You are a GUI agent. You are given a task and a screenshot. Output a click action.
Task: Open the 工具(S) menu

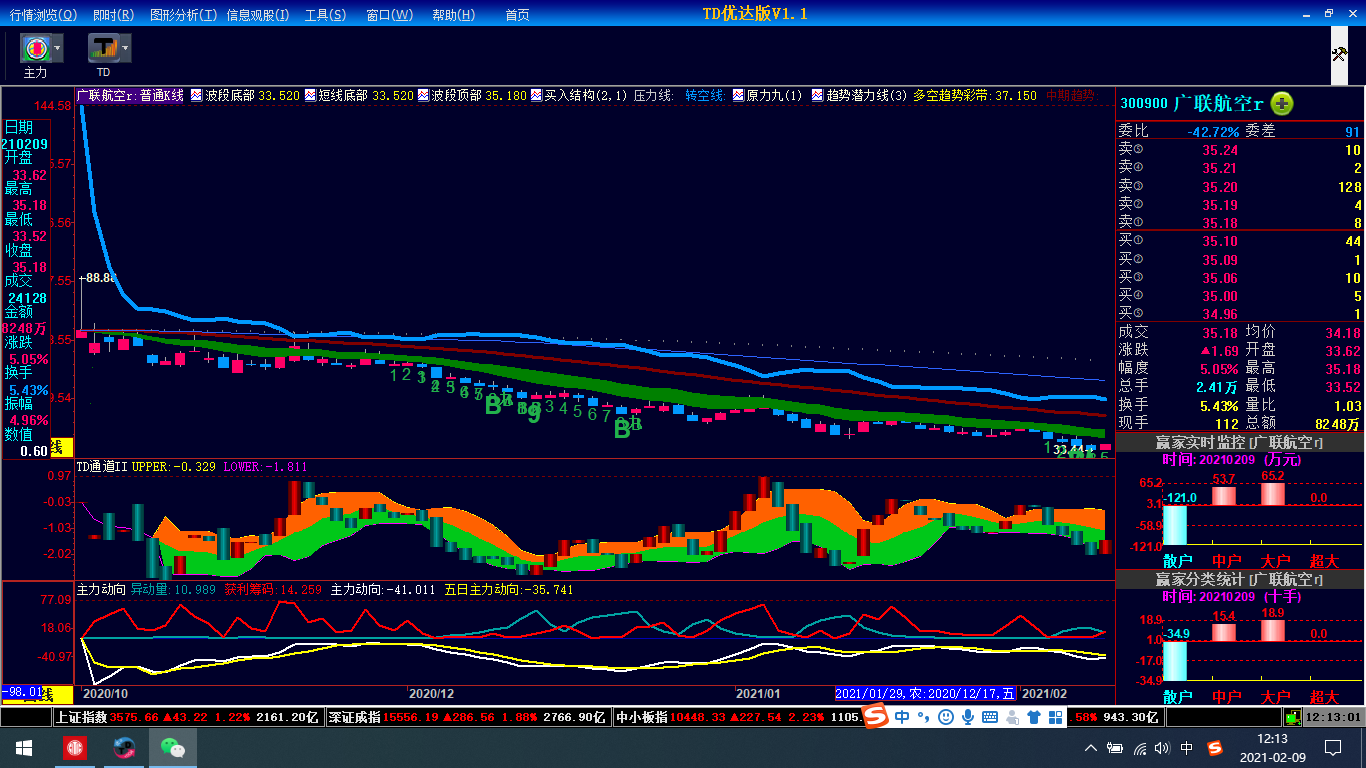click(x=326, y=15)
